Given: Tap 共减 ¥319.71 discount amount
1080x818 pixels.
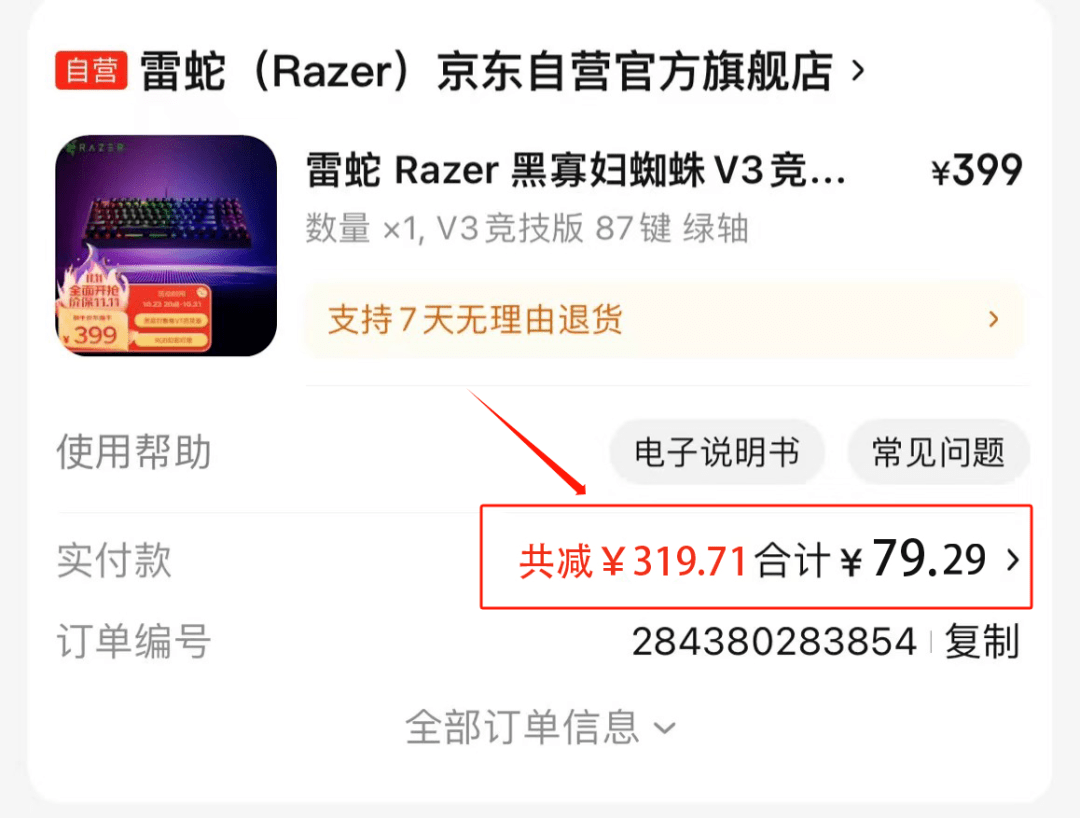Looking at the screenshot, I should pos(633,560).
